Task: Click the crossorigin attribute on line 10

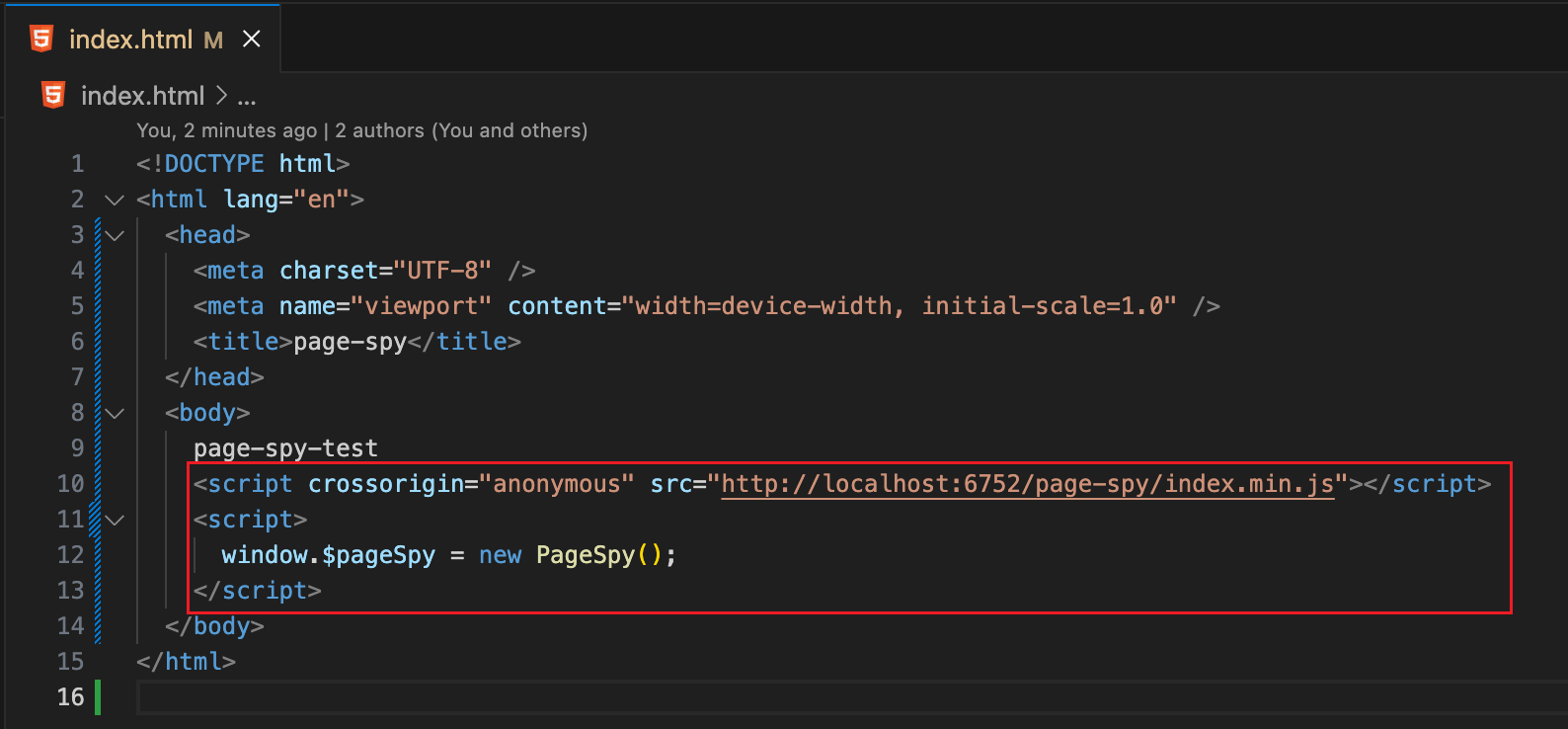Action: pyautogui.click(x=386, y=484)
